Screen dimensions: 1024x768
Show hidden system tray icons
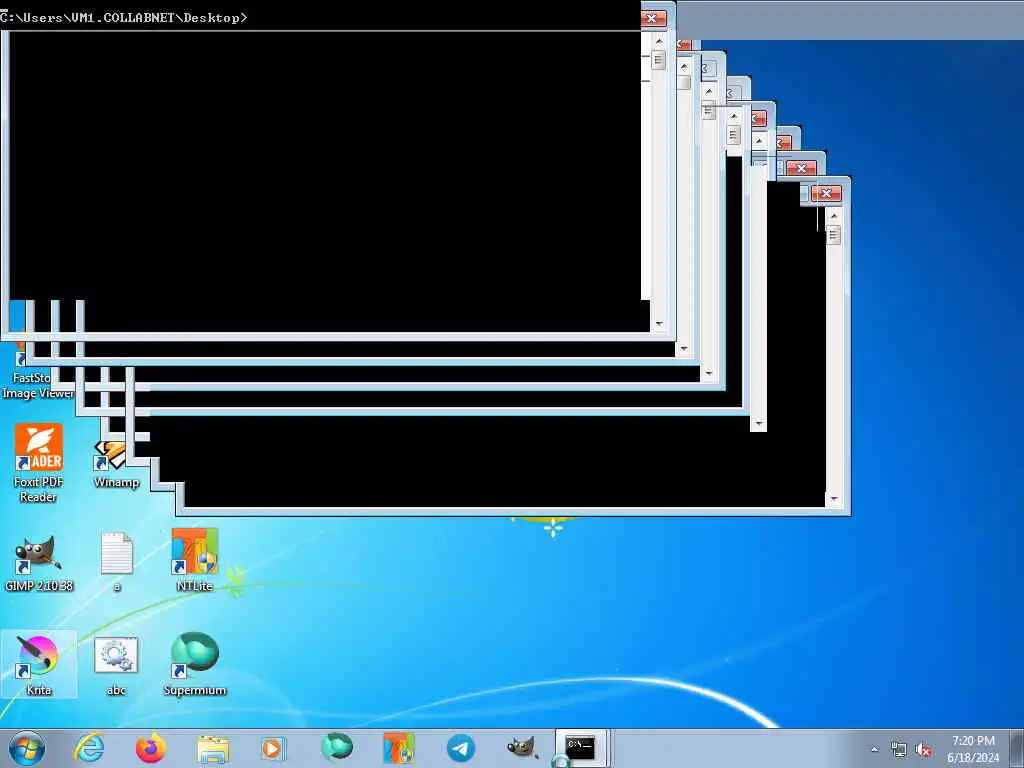coord(875,749)
